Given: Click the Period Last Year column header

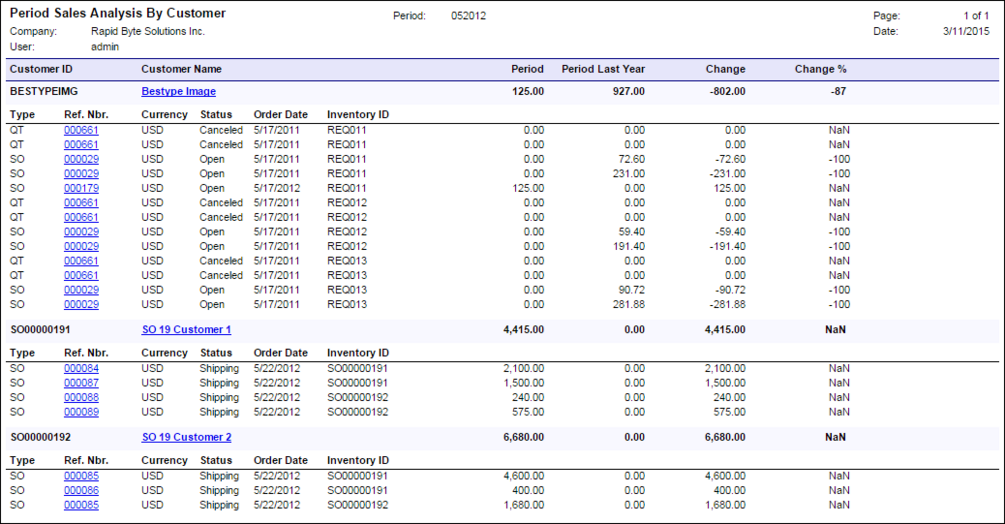Looking at the screenshot, I should point(603,69).
